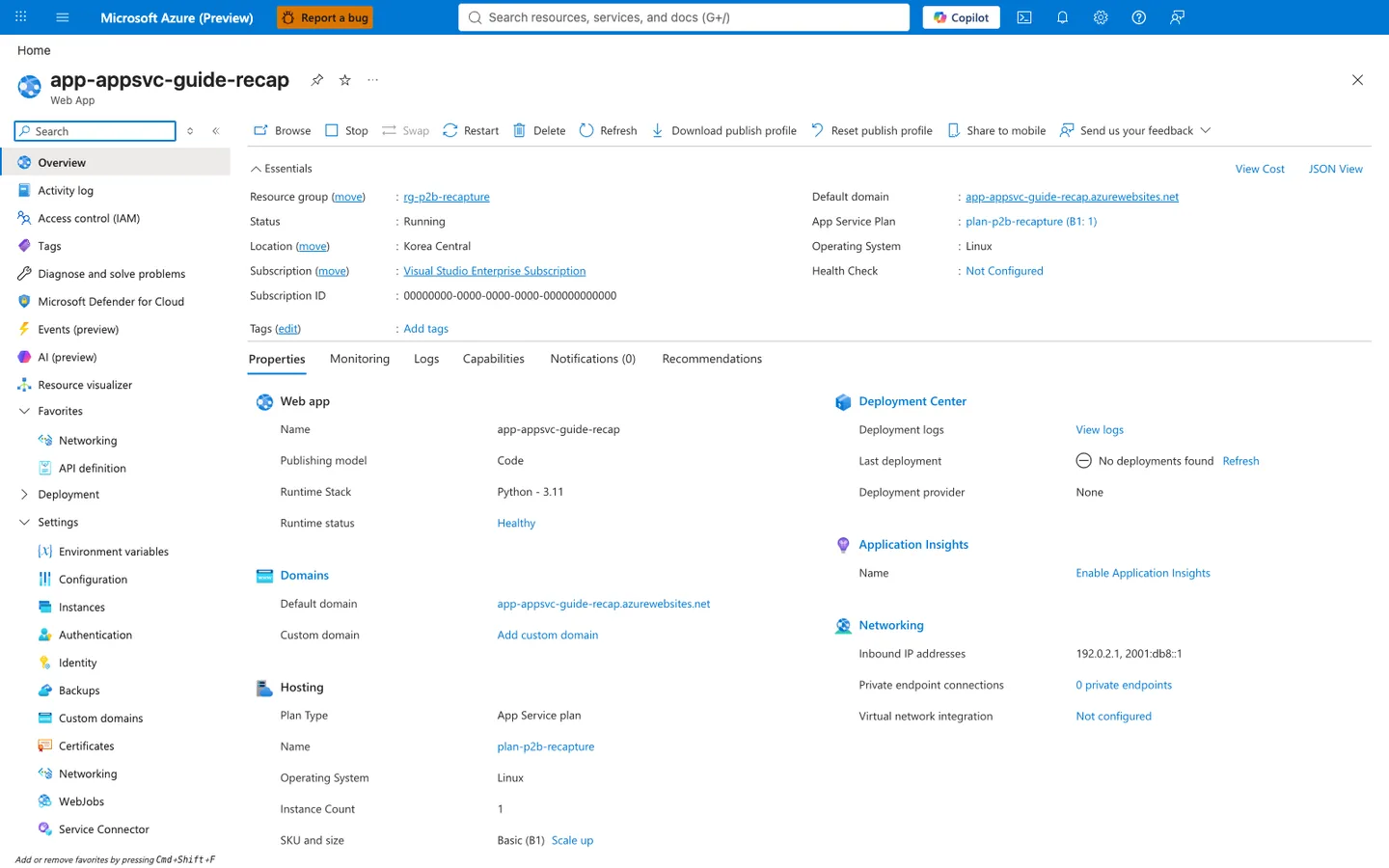
Task: Click Share to mobile
Action: (996, 130)
